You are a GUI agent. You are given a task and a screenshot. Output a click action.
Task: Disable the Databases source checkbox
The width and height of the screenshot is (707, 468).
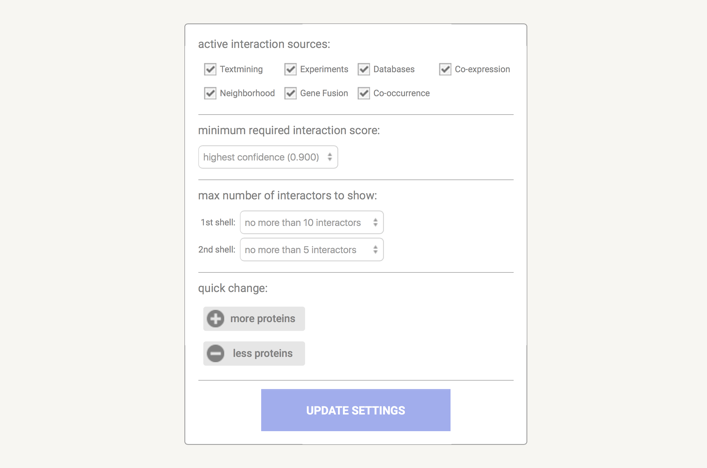coord(364,69)
